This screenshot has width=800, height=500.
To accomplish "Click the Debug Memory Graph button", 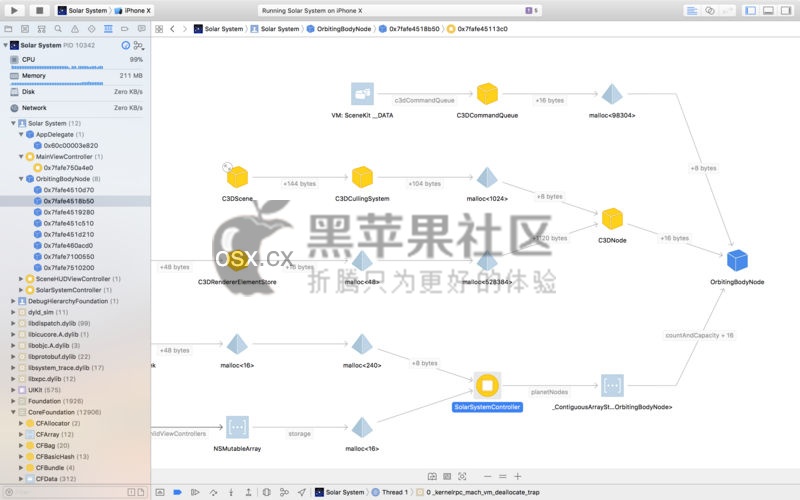I will coord(284,492).
